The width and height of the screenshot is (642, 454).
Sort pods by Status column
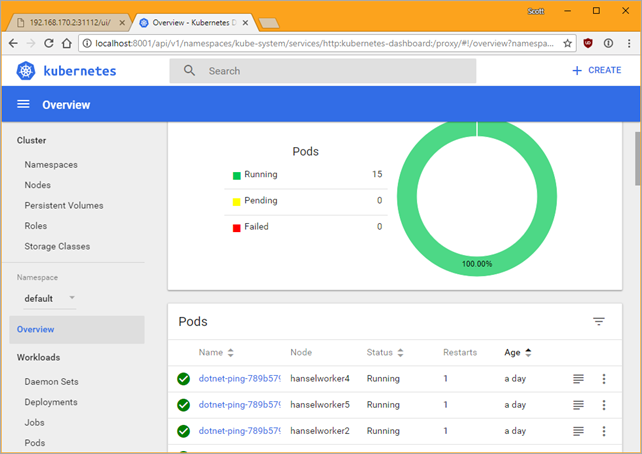point(384,352)
